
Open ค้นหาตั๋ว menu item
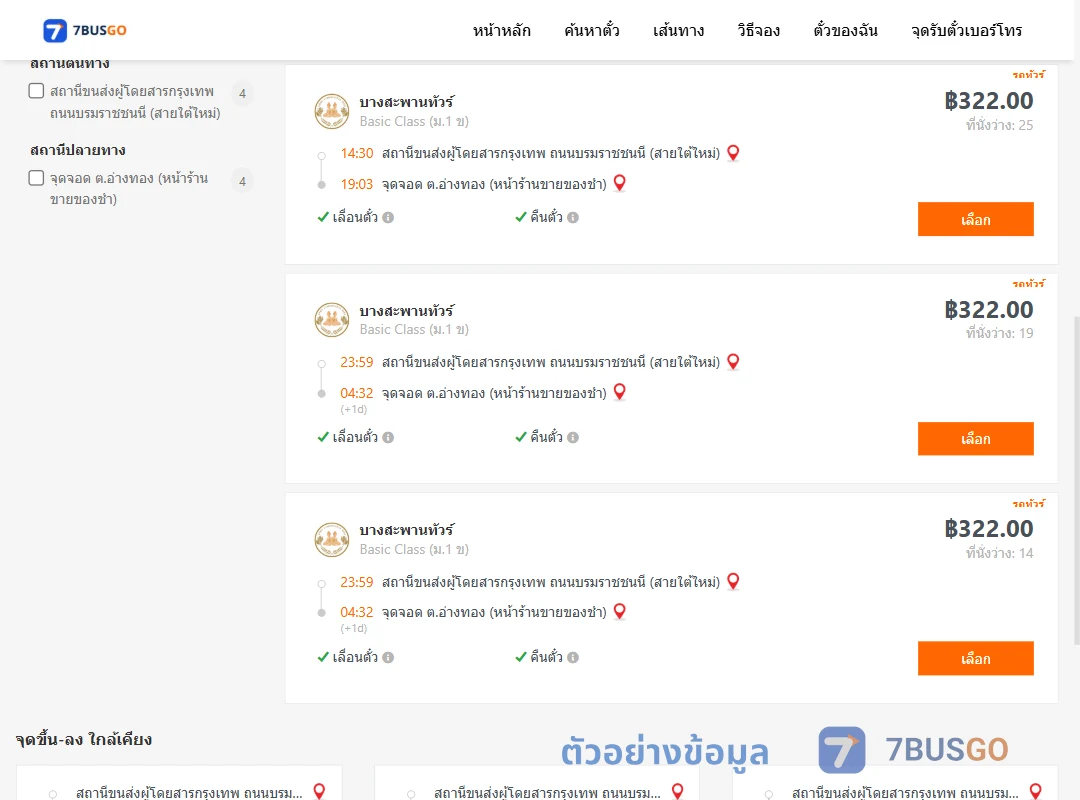(x=592, y=30)
